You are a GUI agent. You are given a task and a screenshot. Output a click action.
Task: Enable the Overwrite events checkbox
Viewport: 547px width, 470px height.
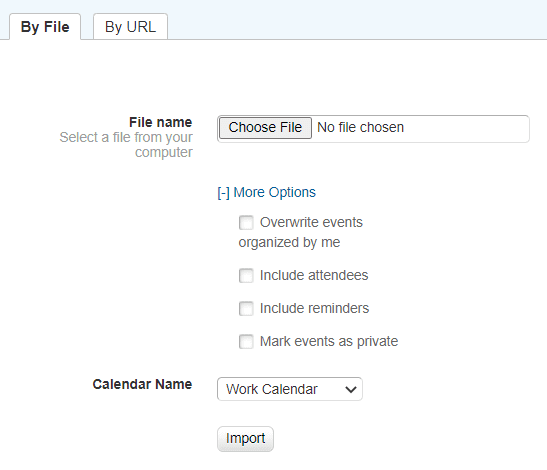coord(246,223)
